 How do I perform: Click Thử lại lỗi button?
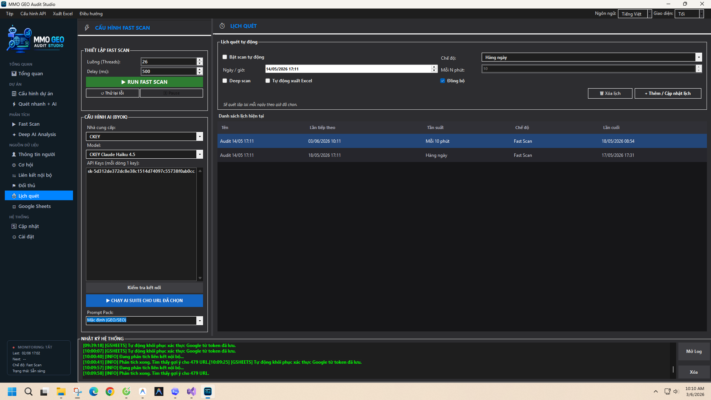click(112, 93)
